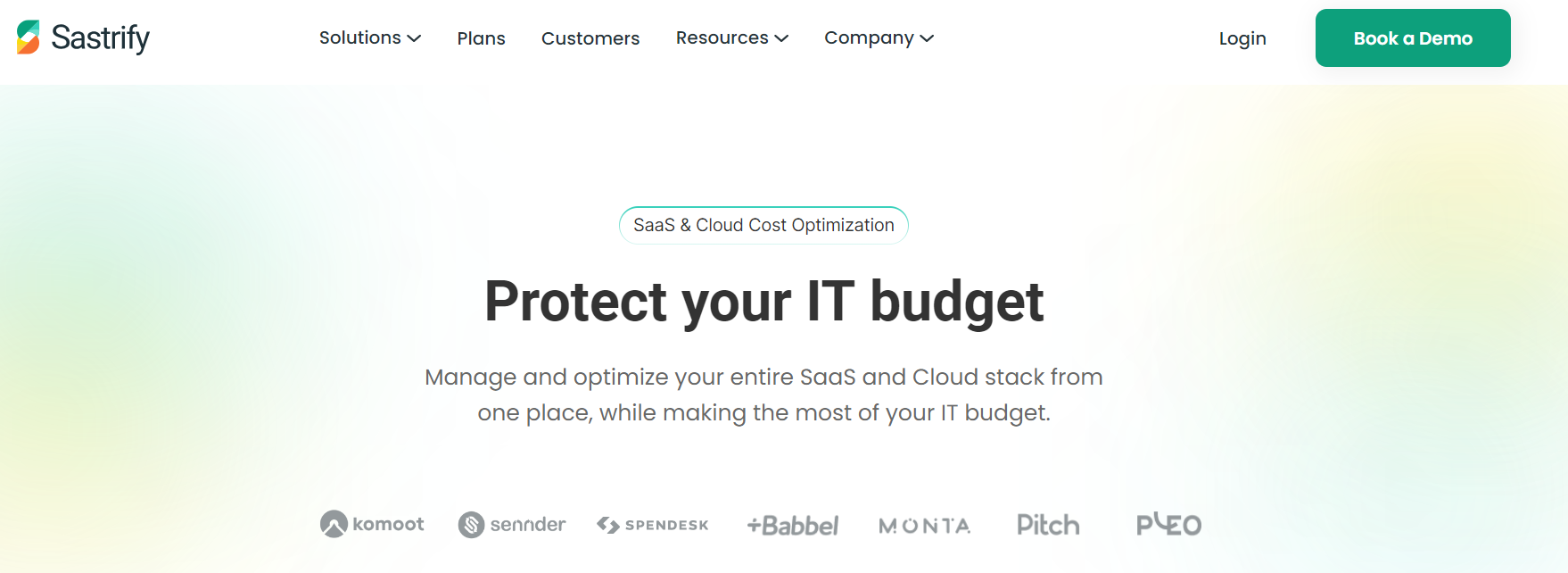1568x573 pixels.
Task: Open the Customers page
Action: 590,38
